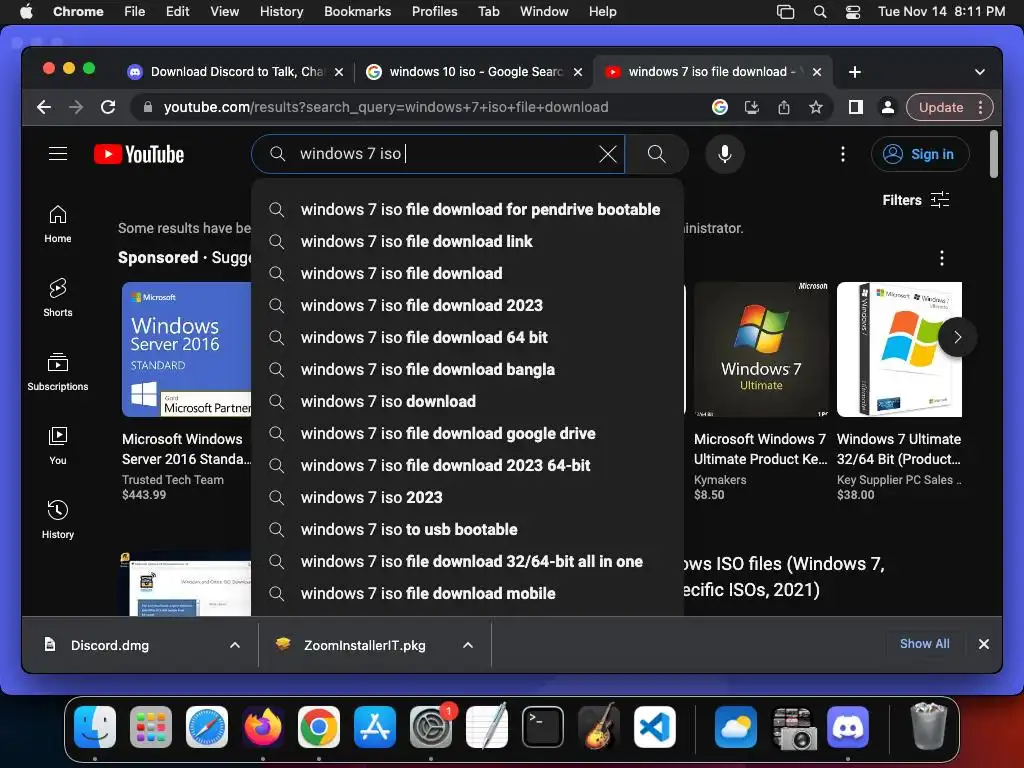
Task: Open the View menu
Action: tap(224, 12)
